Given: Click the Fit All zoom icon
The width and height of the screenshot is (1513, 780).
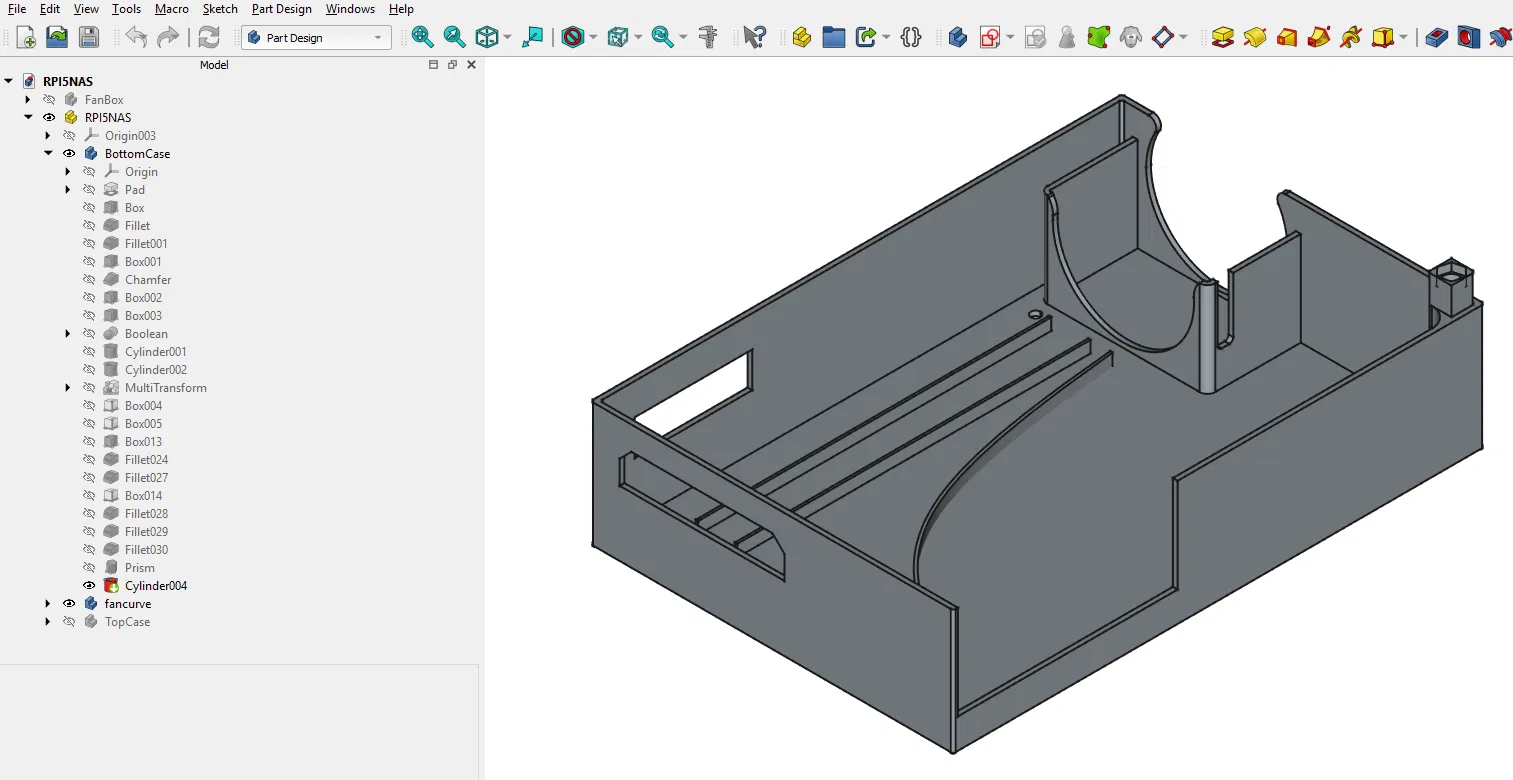Looking at the screenshot, I should tap(423, 37).
